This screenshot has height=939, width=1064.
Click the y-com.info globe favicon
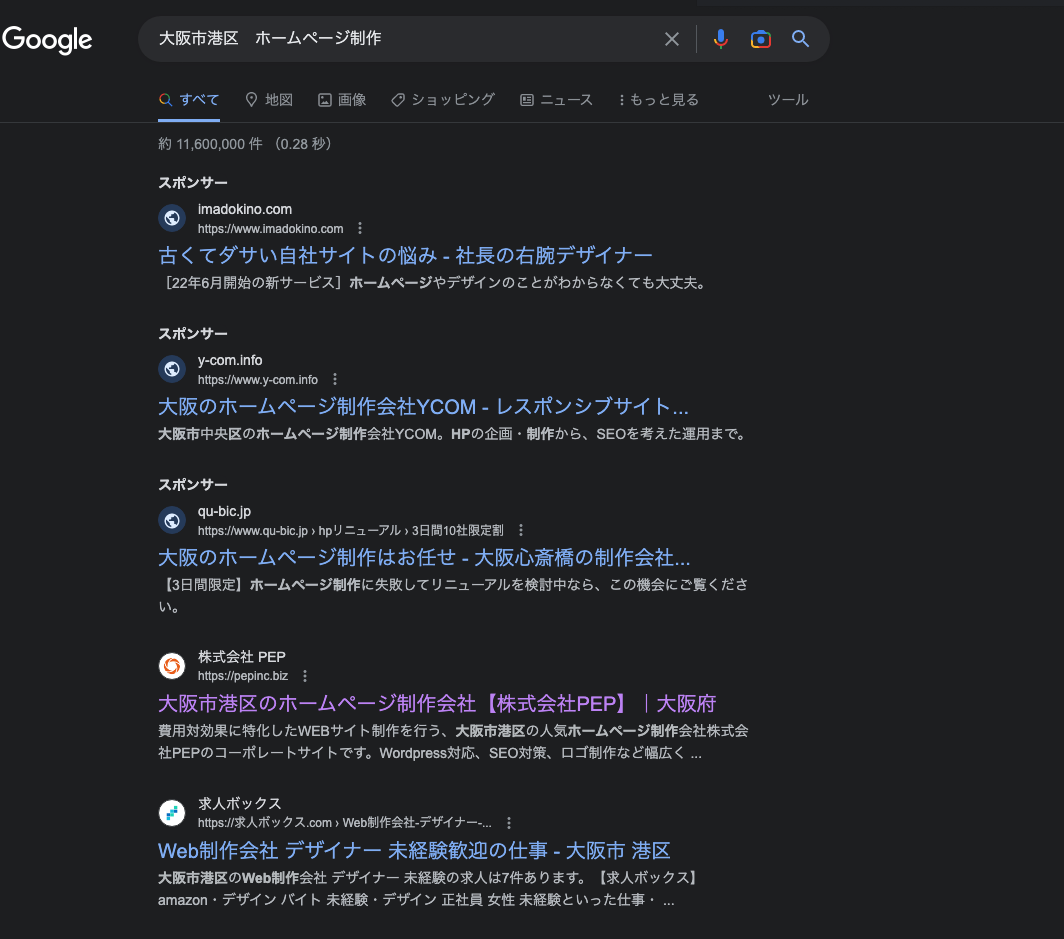tap(172, 369)
